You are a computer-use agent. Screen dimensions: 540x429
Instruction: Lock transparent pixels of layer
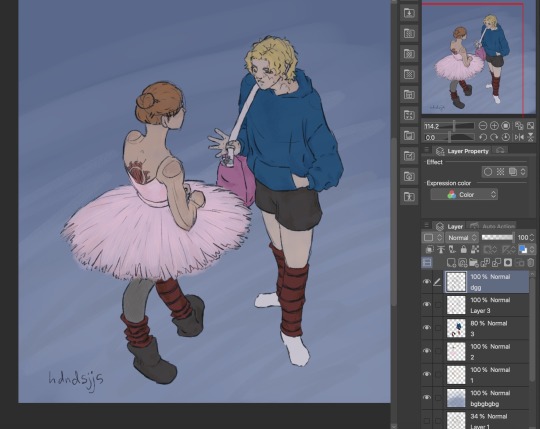point(475,250)
